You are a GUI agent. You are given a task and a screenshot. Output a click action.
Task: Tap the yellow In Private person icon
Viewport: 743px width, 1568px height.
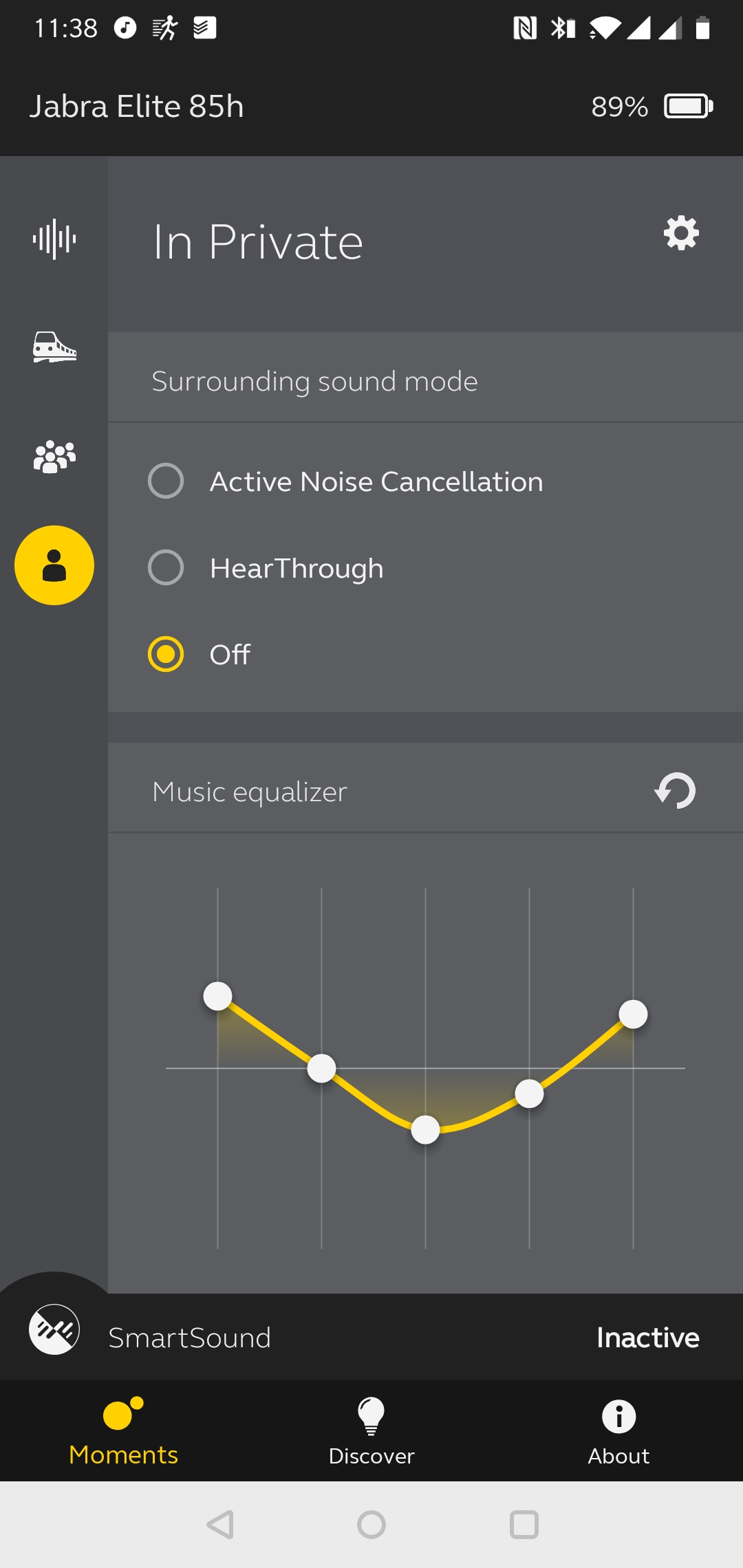point(54,565)
